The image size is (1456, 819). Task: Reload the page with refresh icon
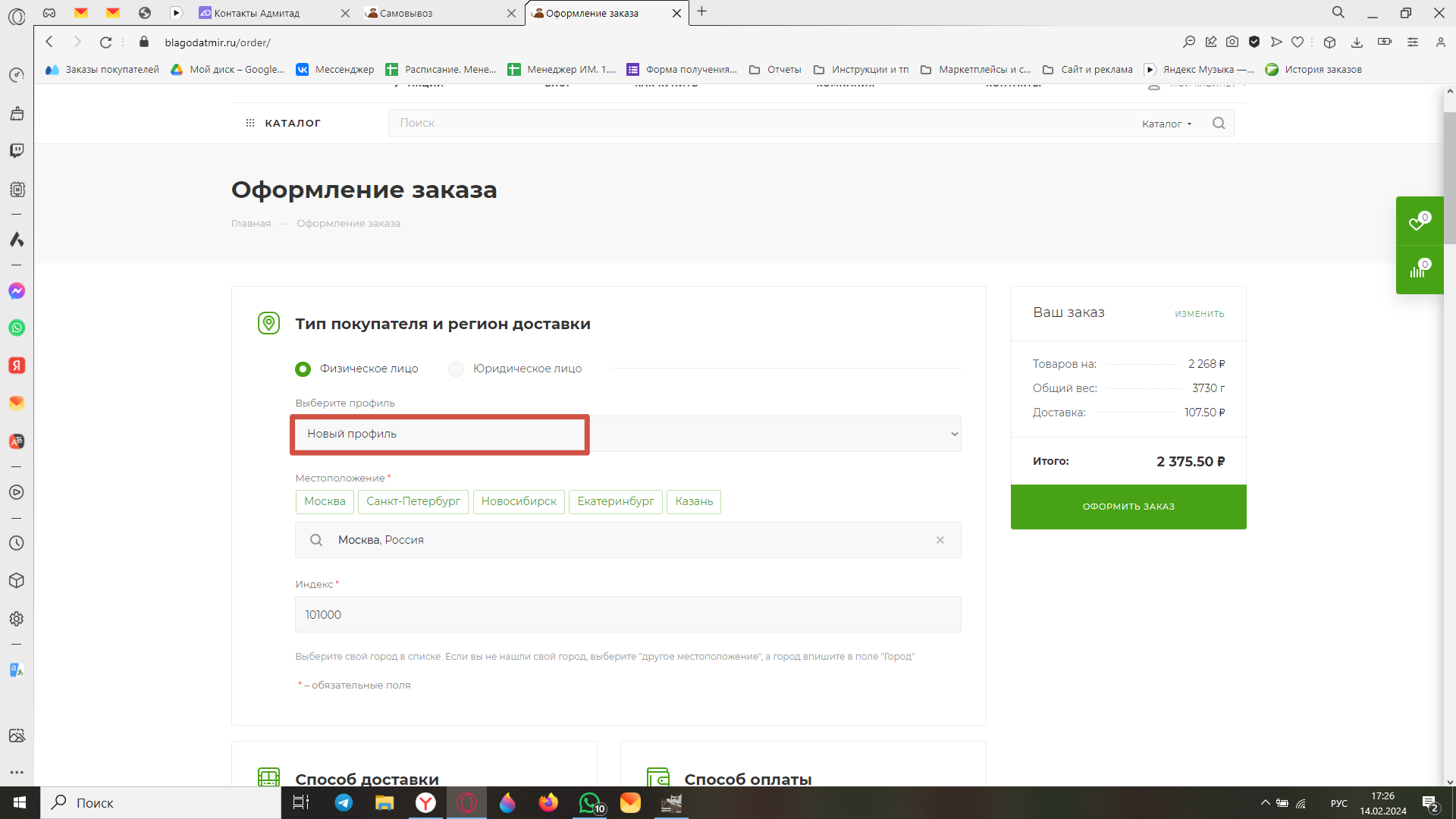coord(105,42)
